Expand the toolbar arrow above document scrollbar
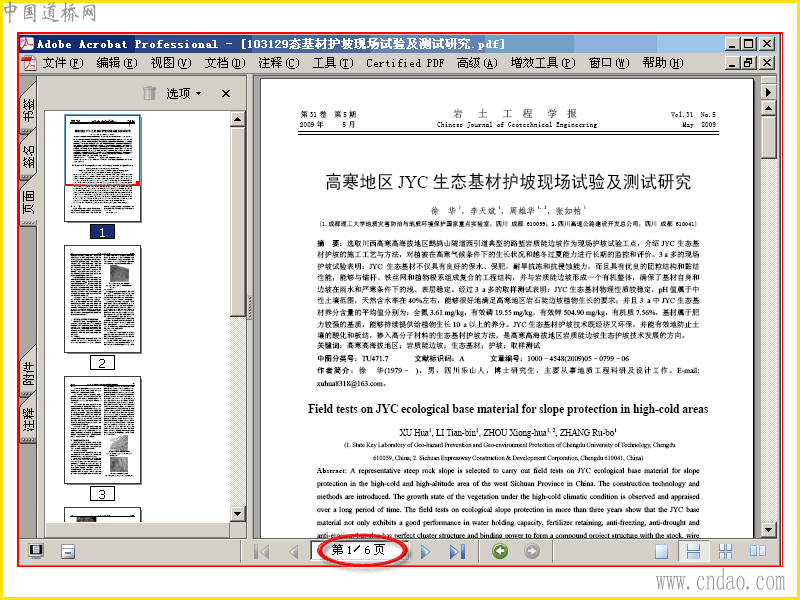This screenshot has height=600, width=800. tap(768, 92)
